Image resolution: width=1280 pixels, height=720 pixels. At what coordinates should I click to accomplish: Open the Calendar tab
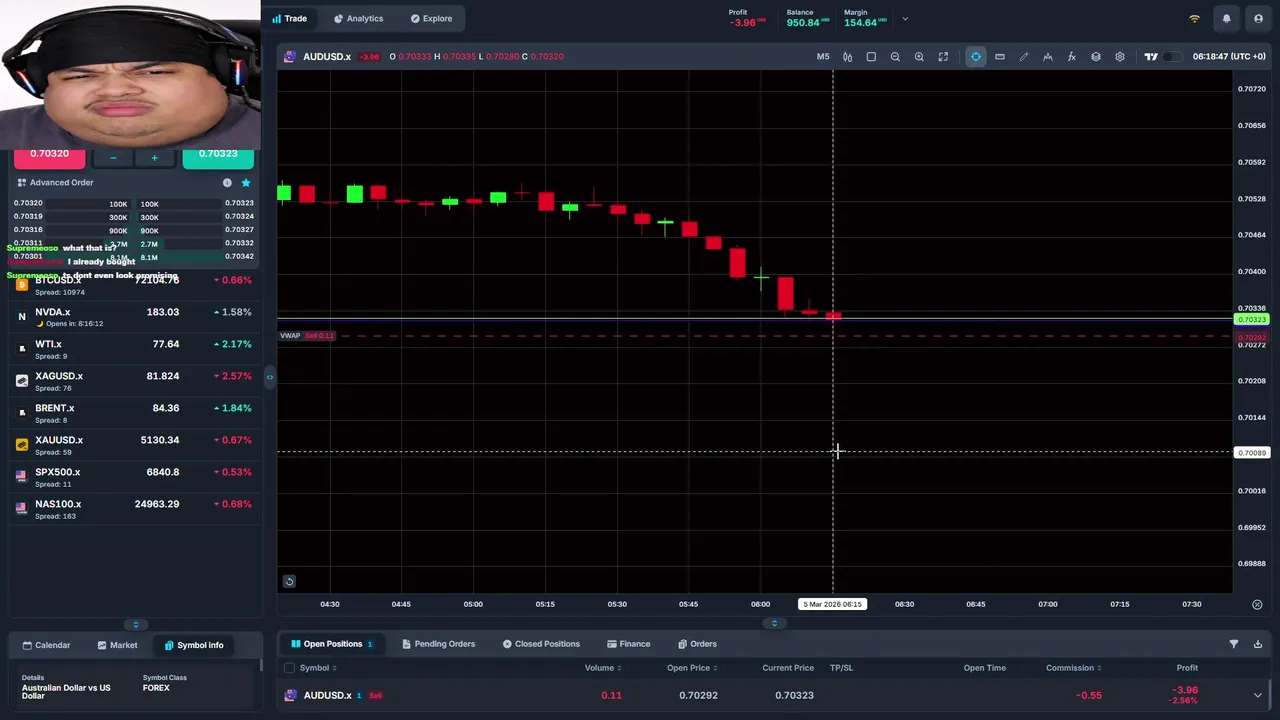coord(46,645)
